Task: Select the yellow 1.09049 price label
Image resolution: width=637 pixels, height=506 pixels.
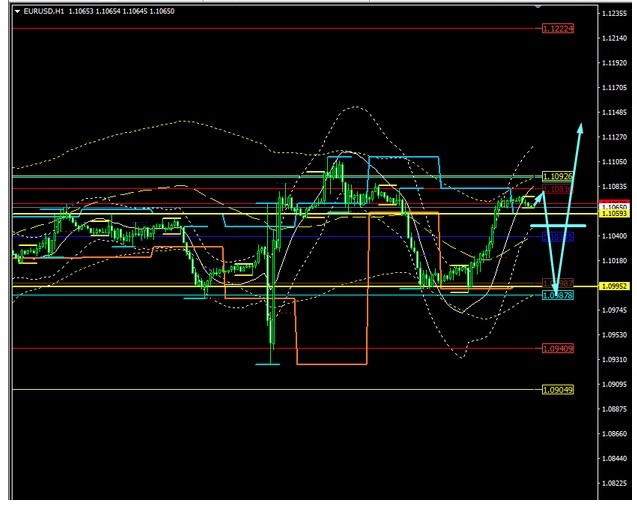Action: pos(557,389)
